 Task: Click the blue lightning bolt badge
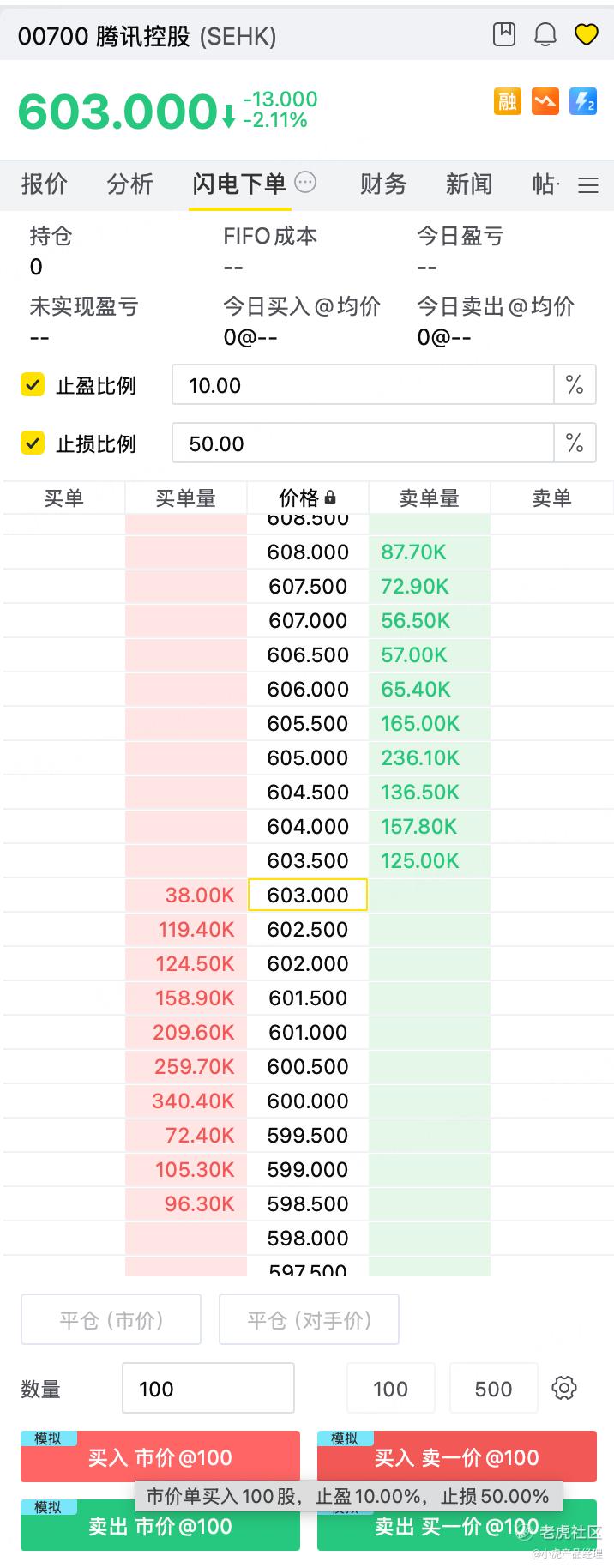point(583,102)
